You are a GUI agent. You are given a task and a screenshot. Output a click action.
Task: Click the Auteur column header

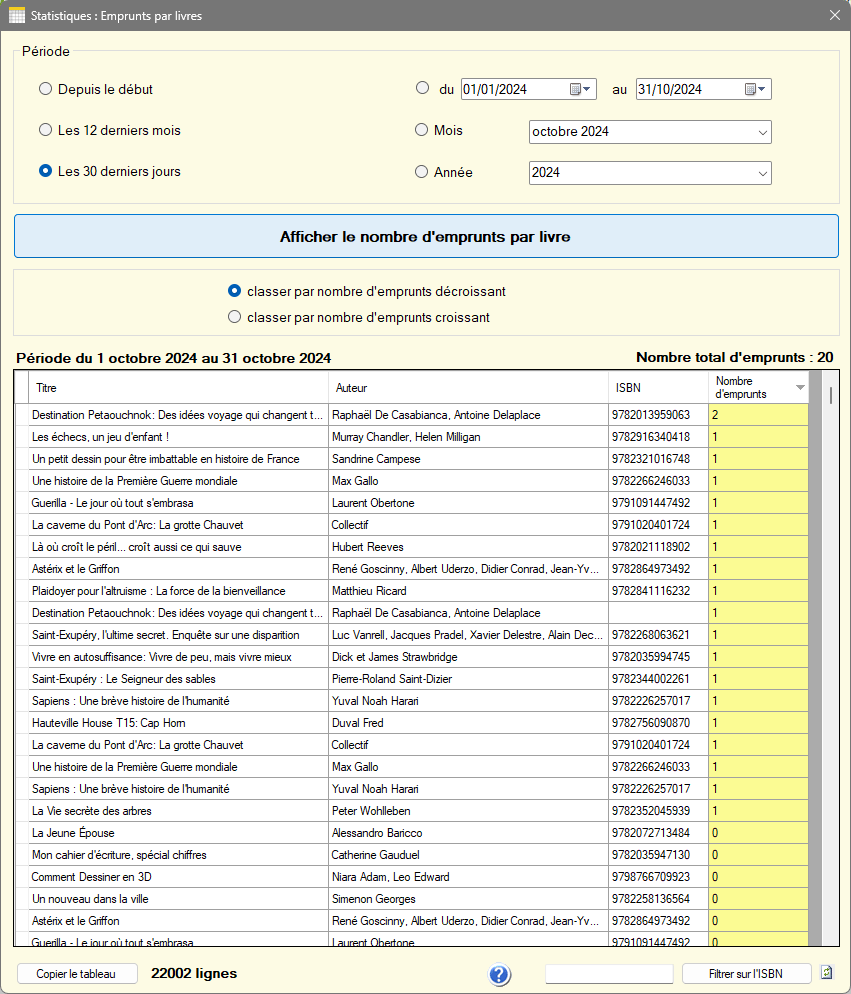coord(468,387)
